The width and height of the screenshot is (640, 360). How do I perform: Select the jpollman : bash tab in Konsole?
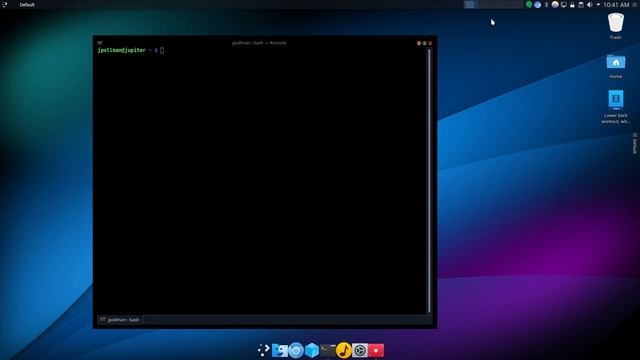point(120,320)
